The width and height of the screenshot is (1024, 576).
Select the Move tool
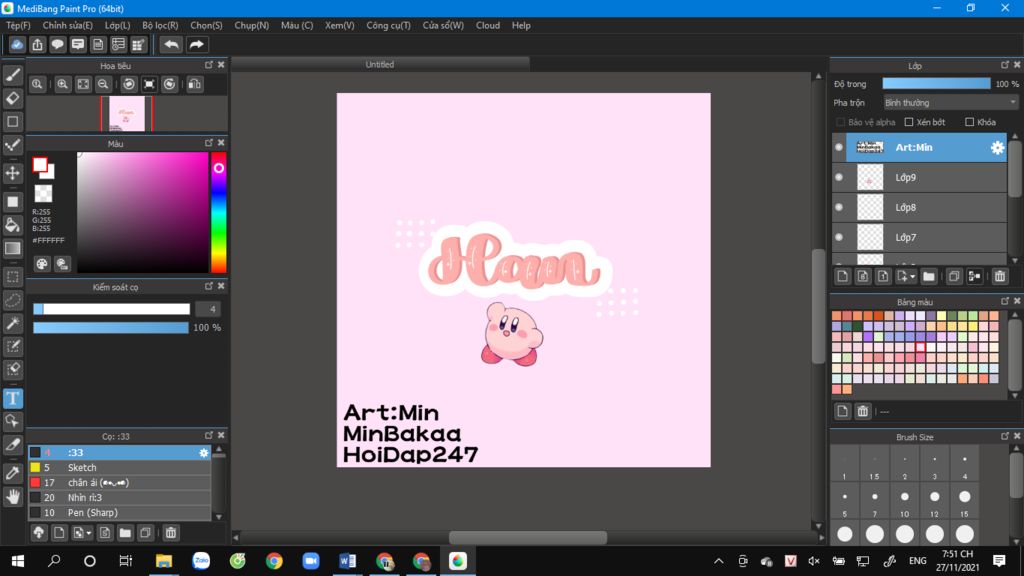pyautogui.click(x=12, y=173)
